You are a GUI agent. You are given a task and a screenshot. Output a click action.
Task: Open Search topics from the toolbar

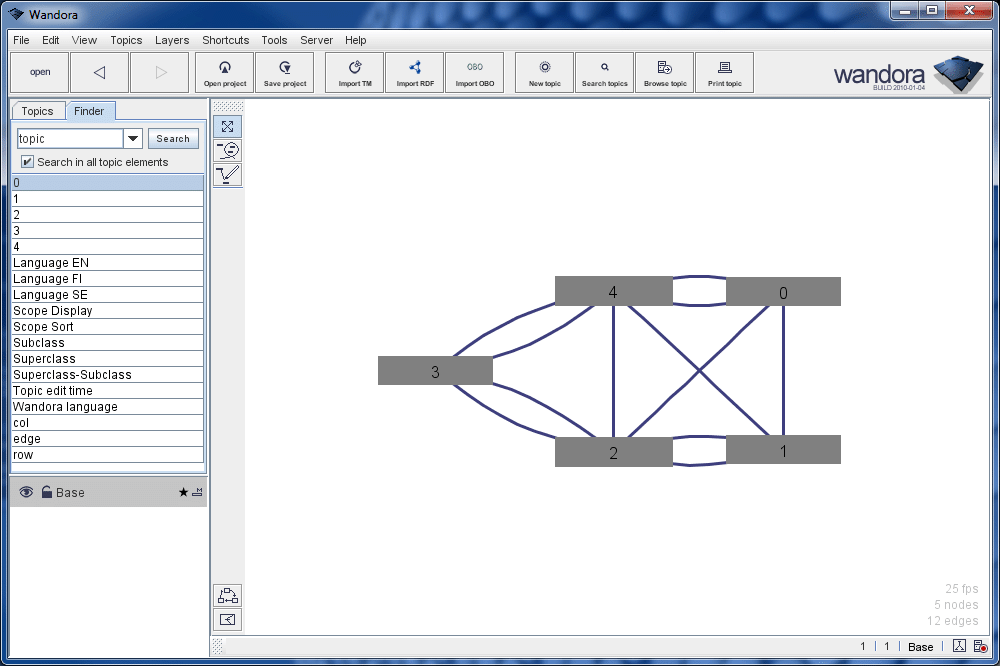coord(604,72)
